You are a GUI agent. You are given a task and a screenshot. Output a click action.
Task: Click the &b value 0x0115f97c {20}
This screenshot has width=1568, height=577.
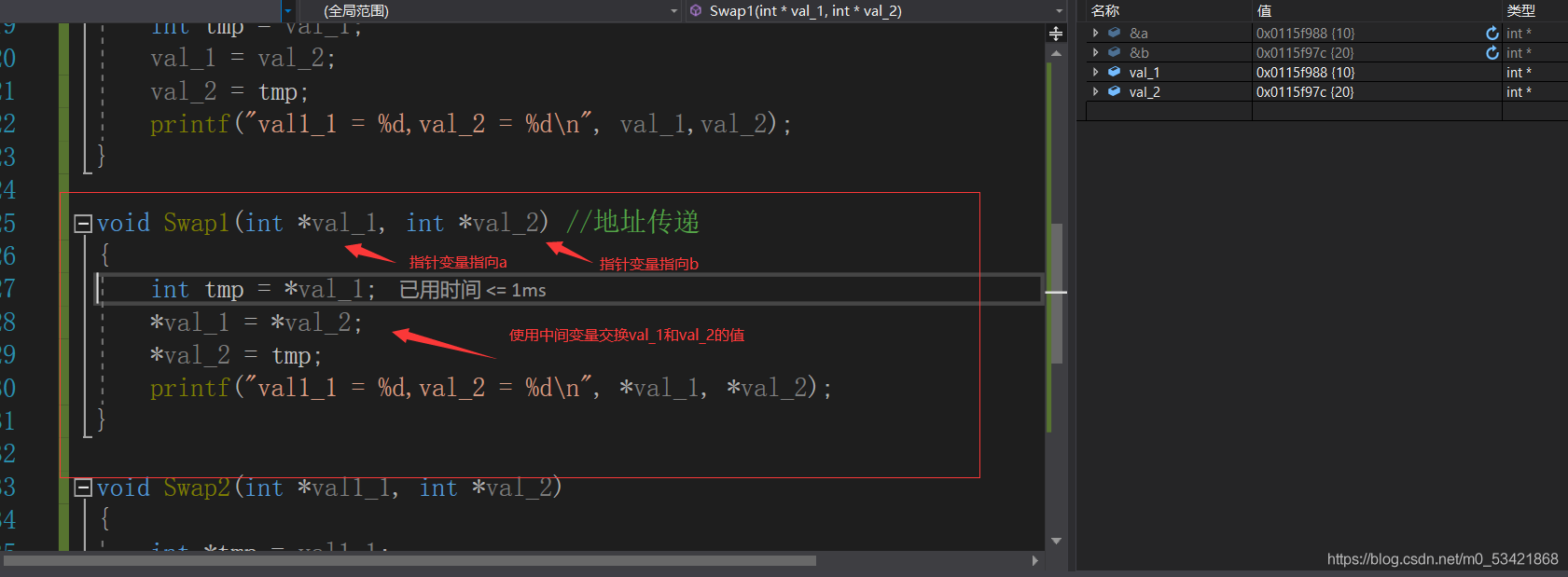click(1305, 52)
